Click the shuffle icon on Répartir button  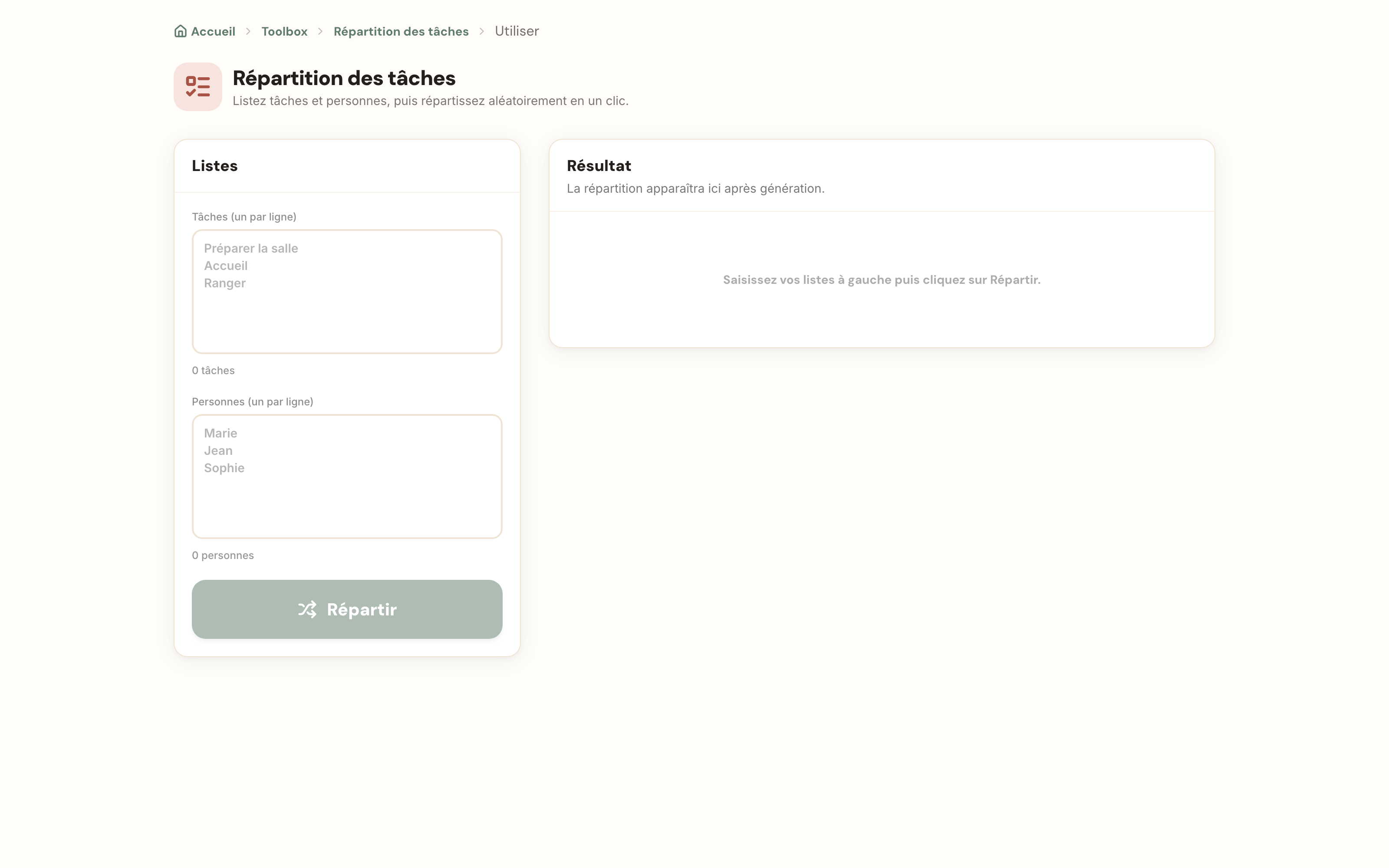pos(307,609)
